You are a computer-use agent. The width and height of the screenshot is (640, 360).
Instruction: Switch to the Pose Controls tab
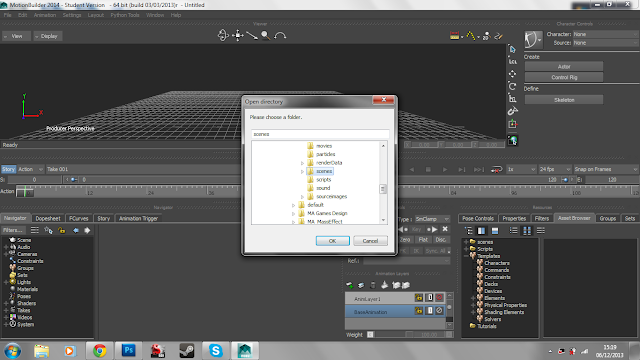coord(478,218)
